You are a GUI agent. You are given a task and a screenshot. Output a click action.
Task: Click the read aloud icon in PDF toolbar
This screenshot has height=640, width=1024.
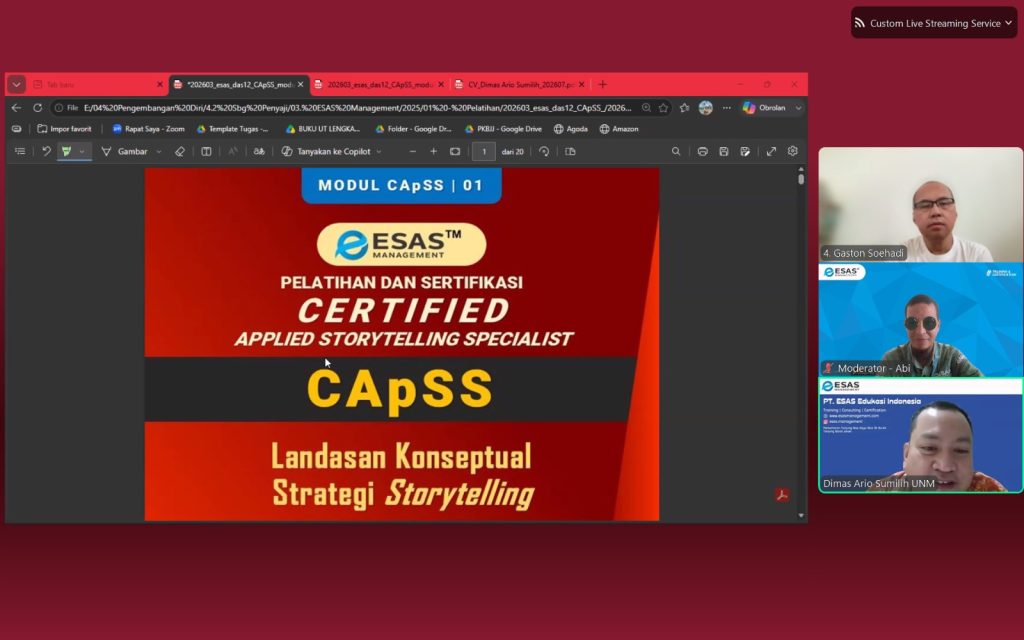pyautogui.click(x=233, y=152)
